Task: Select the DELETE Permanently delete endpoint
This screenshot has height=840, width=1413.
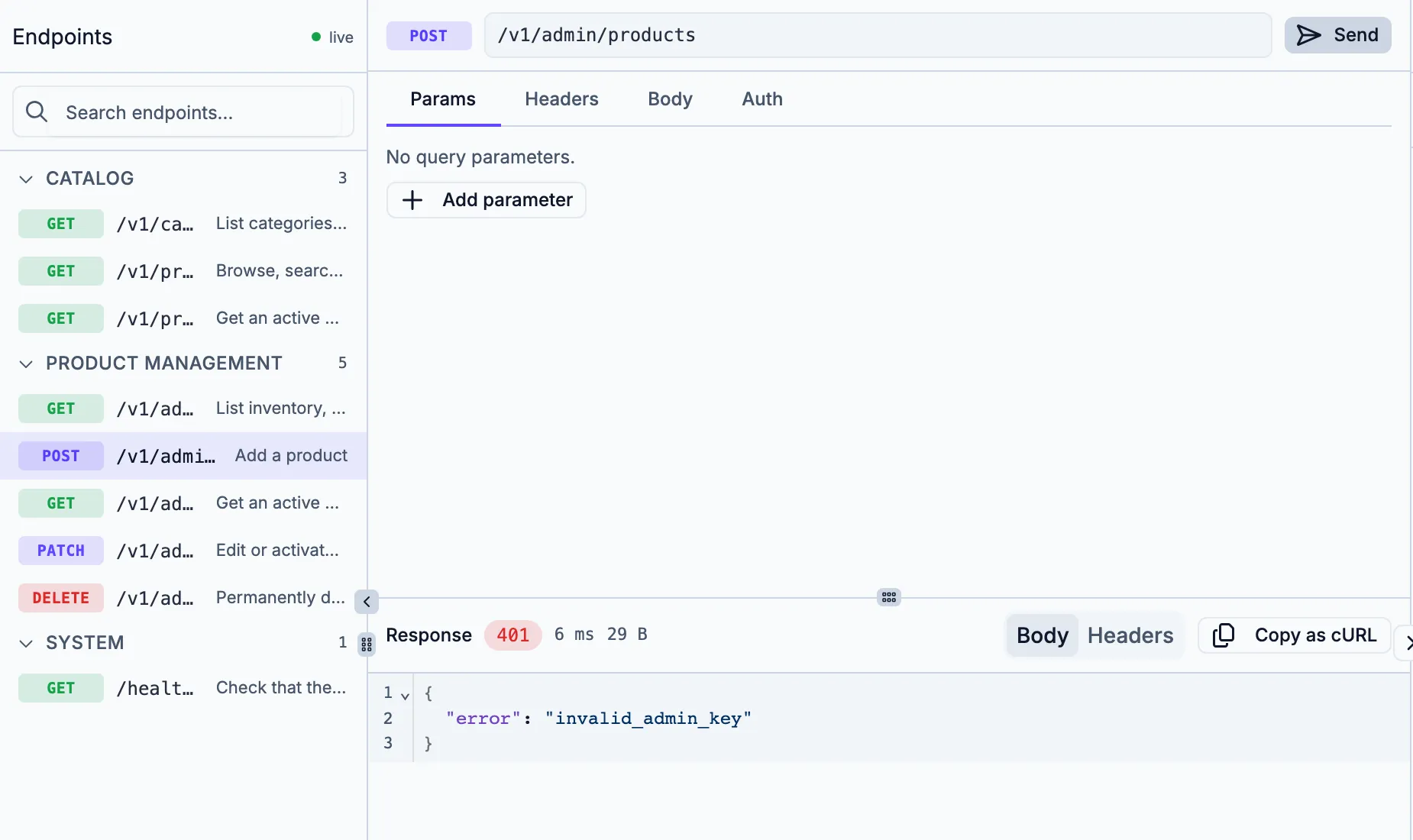Action: [x=183, y=598]
